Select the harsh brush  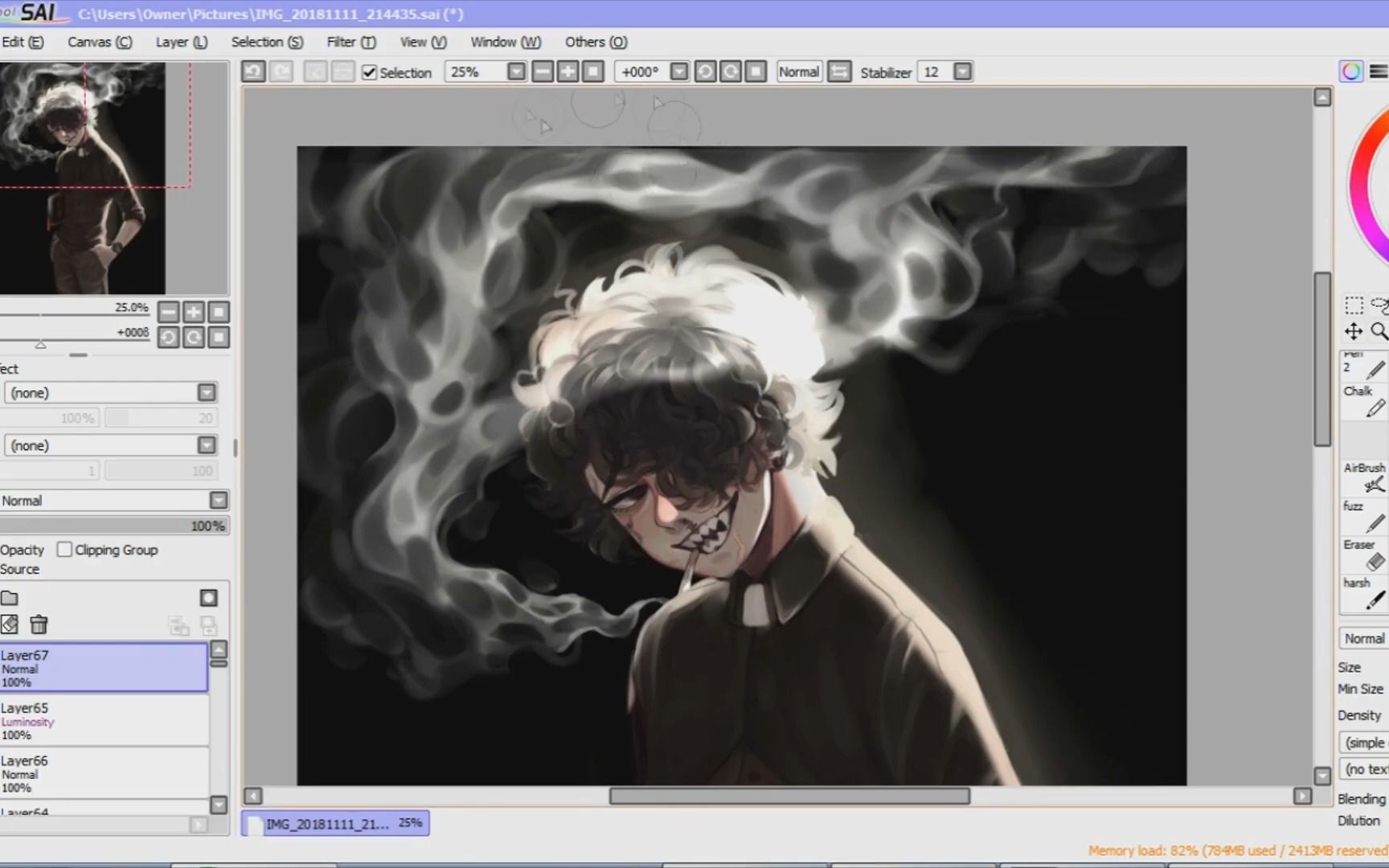coord(1365,592)
